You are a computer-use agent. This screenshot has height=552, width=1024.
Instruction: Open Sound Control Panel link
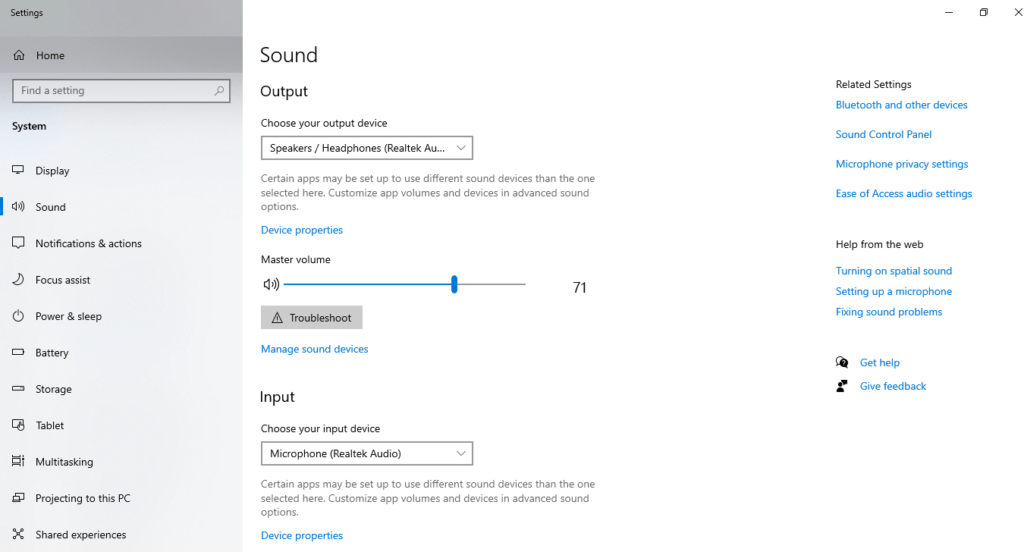(884, 134)
